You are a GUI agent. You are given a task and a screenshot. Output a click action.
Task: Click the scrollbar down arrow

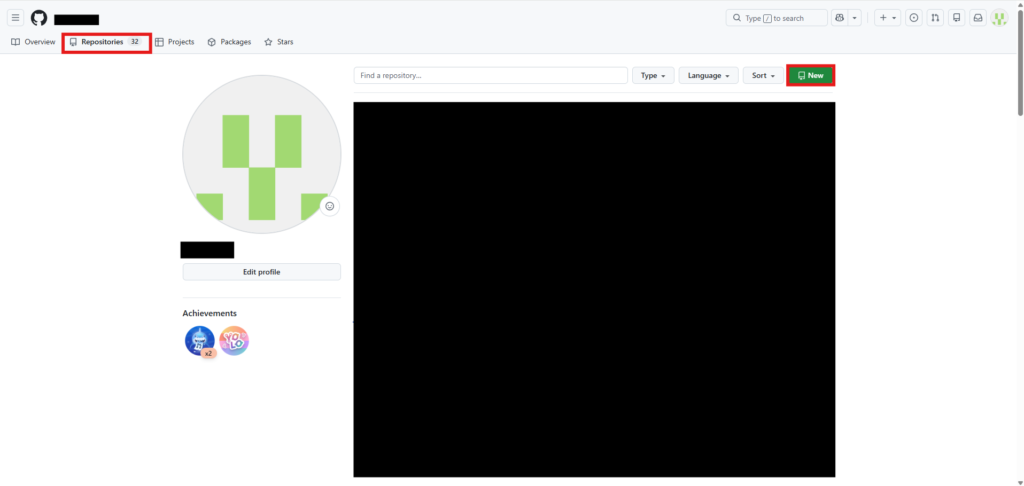[x=1019, y=482]
